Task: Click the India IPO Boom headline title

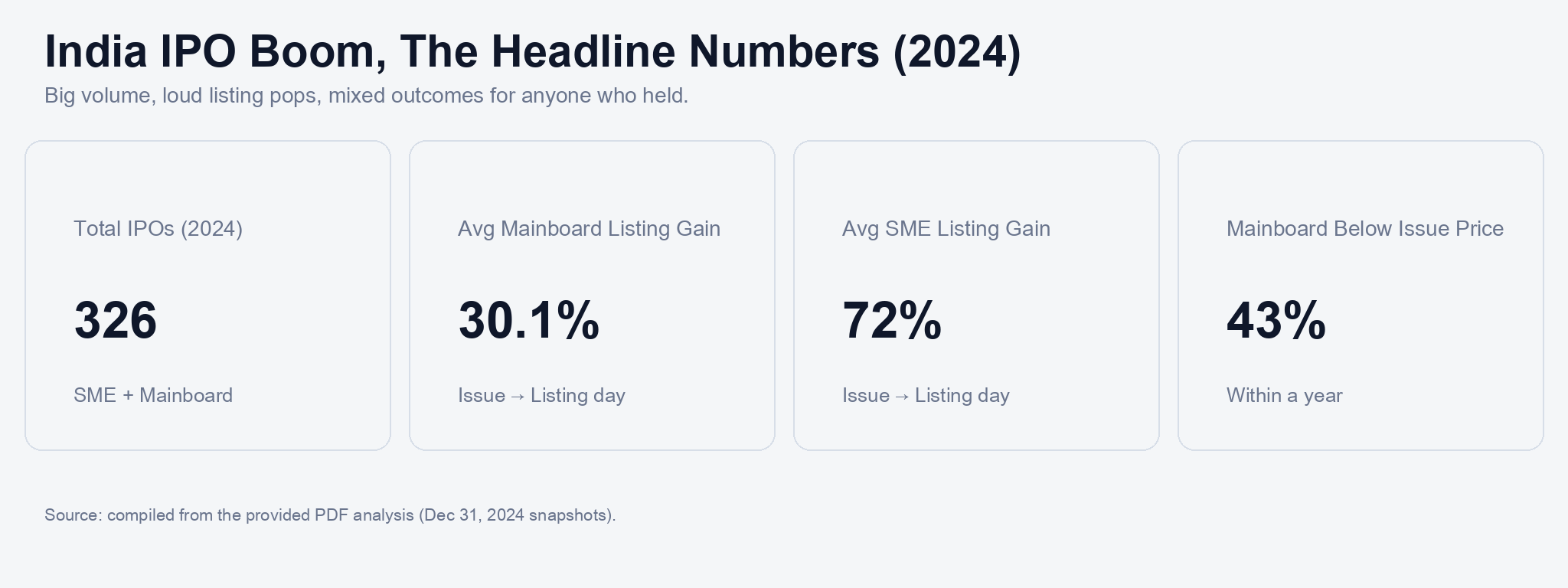Action: click(x=531, y=52)
